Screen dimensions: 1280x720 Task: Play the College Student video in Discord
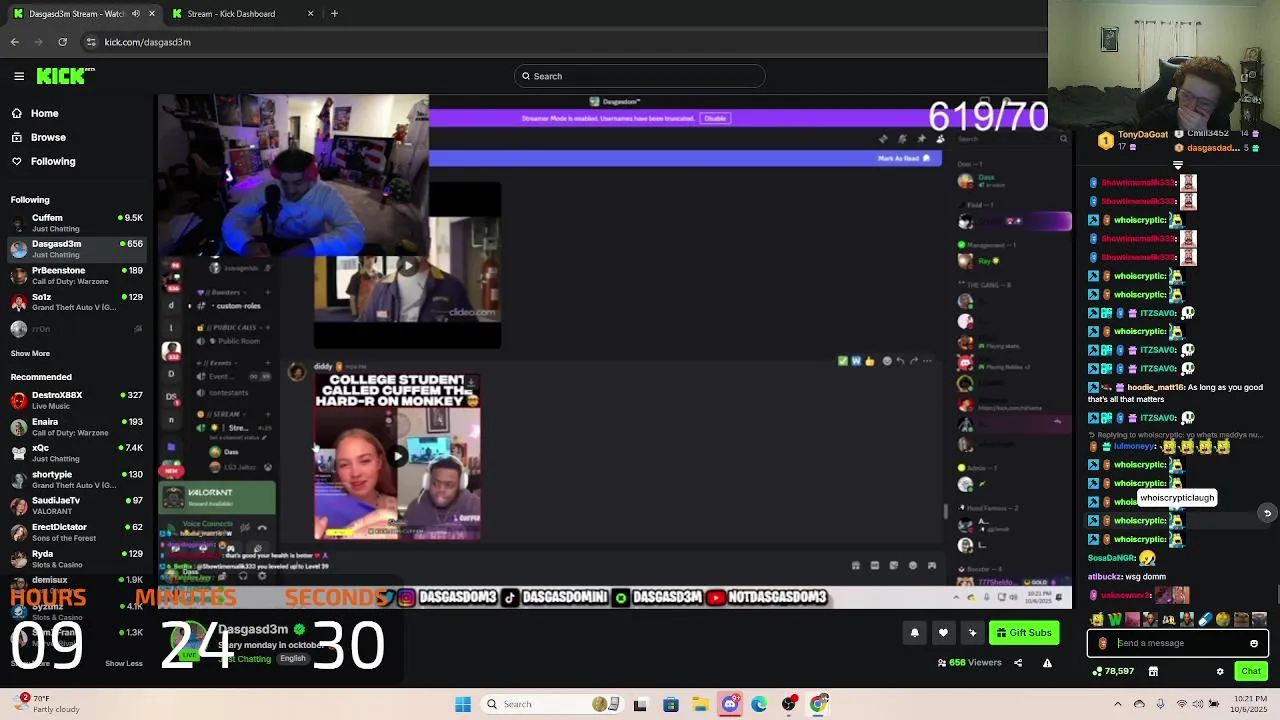point(398,456)
